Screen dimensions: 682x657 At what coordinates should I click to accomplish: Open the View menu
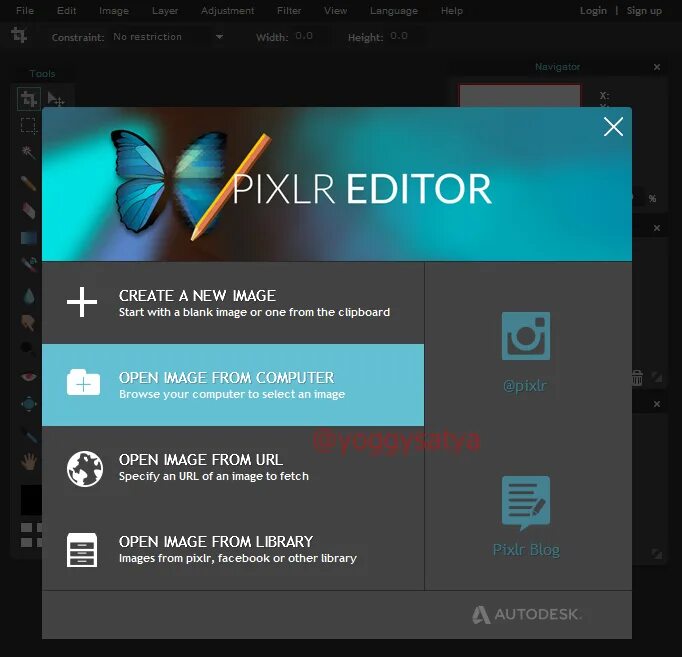click(335, 10)
